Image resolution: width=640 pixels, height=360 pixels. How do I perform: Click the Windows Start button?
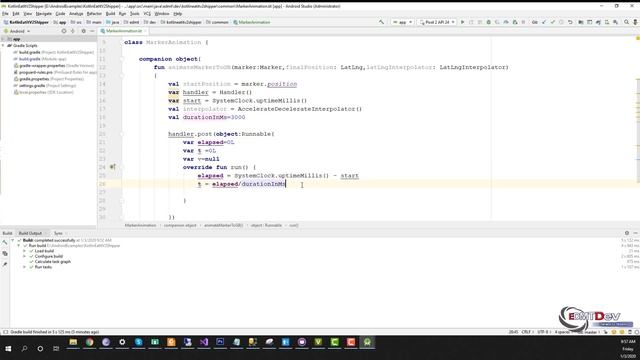(x=8, y=349)
